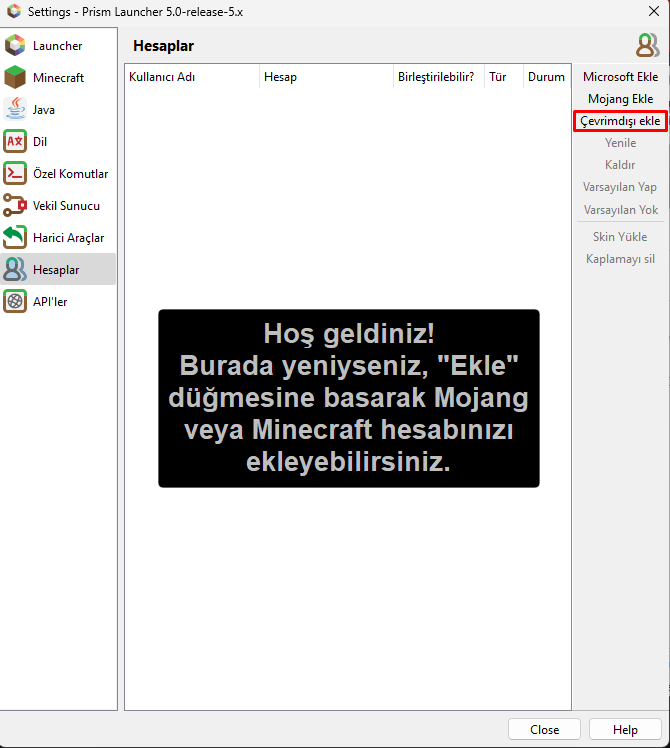Click Varsayılan Yap button

click(x=620, y=187)
